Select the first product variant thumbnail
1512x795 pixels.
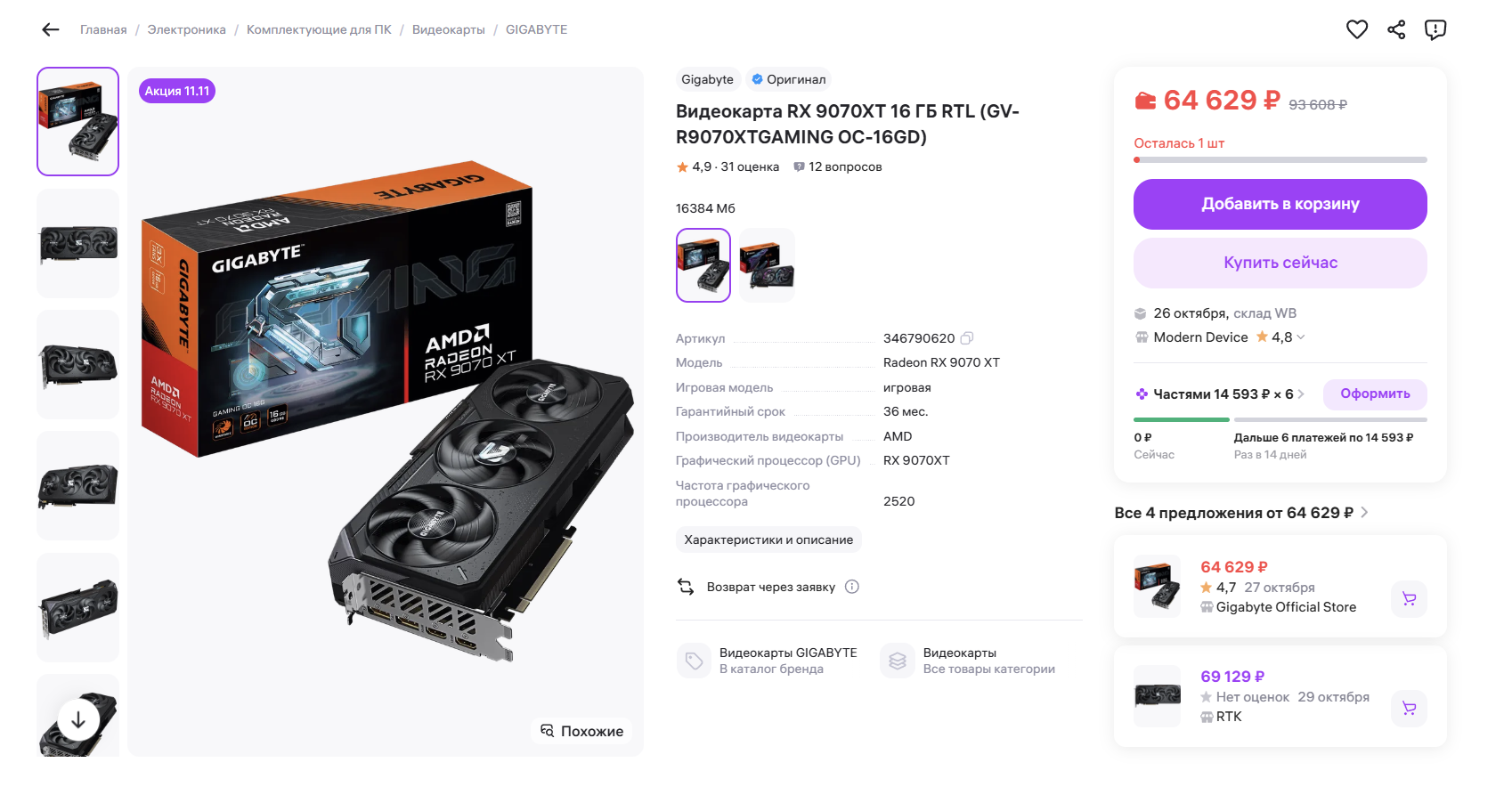click(703, 265)
